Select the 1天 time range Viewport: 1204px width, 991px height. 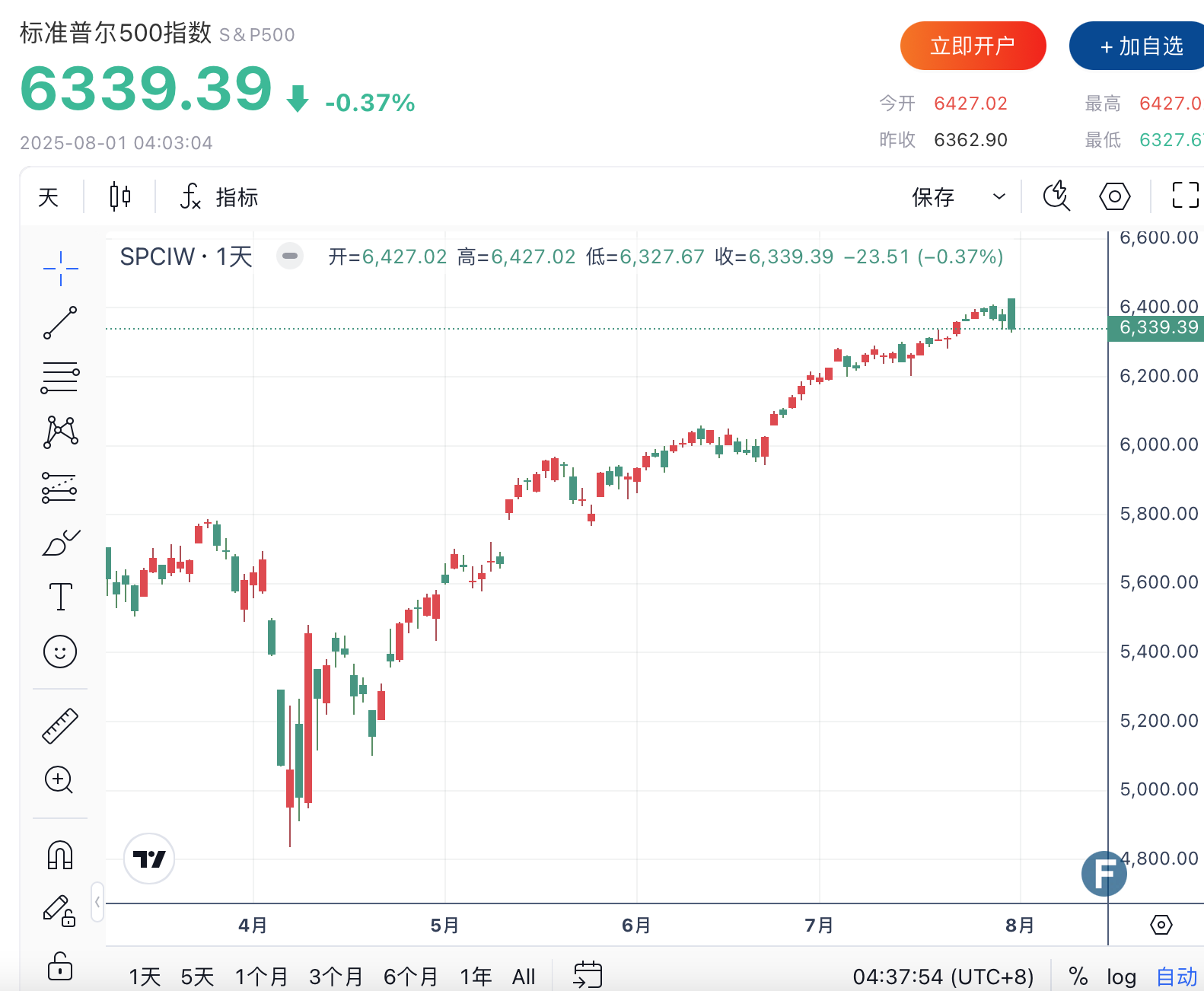pos(145,977)
